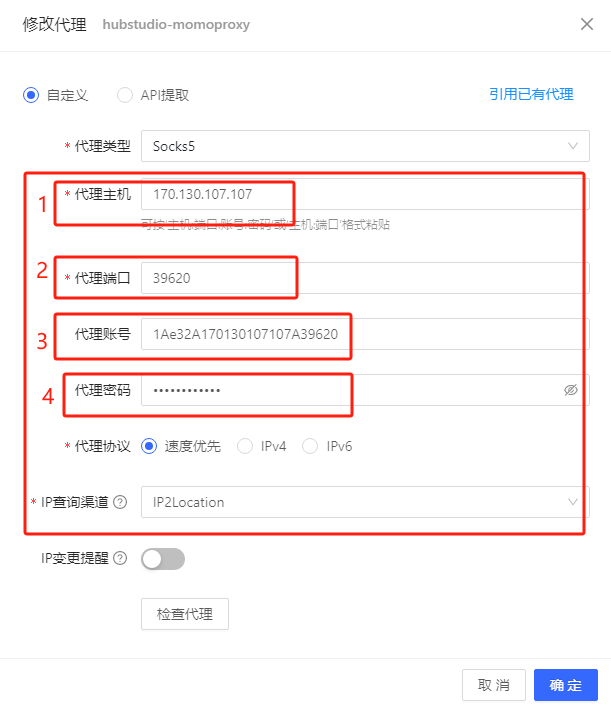Click the IP查询渠道 dropdown arrow

click(x=573, y=502)
